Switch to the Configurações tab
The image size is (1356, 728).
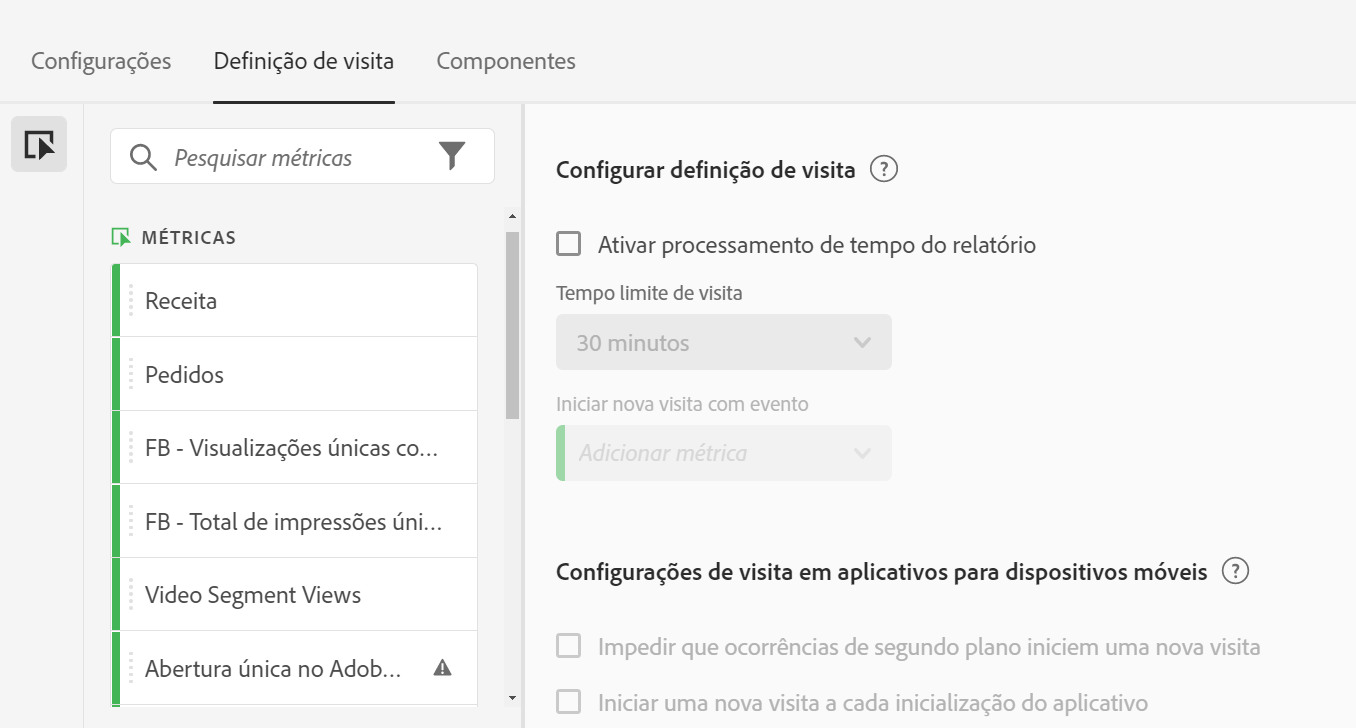101,61
